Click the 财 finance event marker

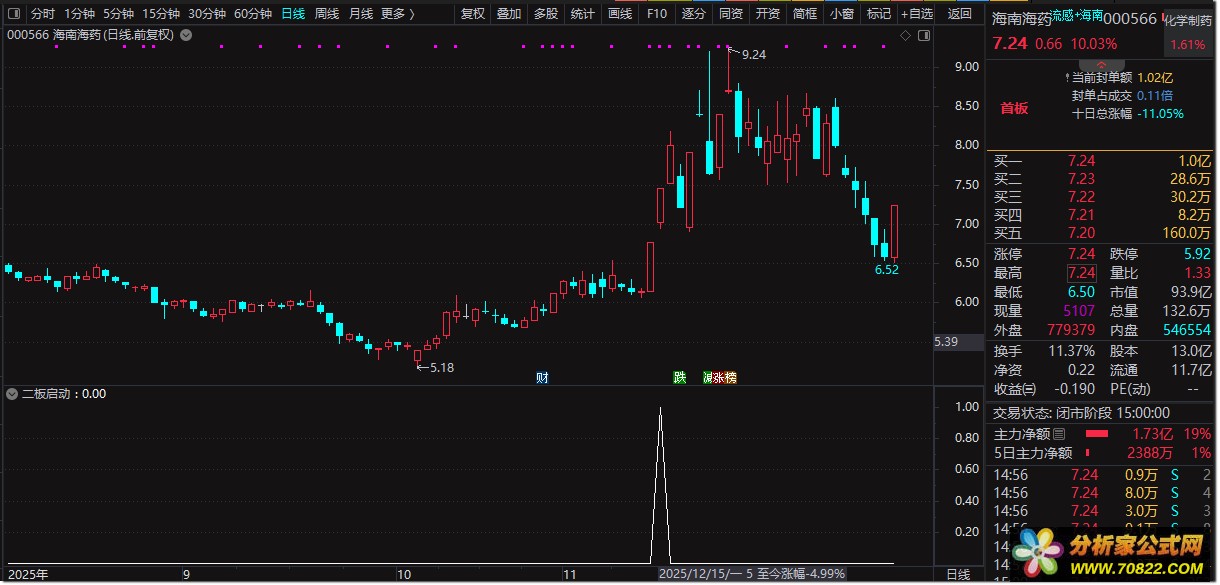click(542, 377)
